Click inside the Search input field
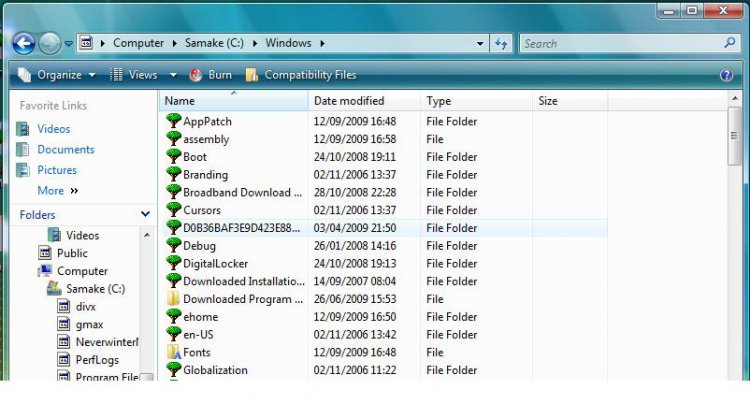 pyautogui.click(x=620, y=43)
